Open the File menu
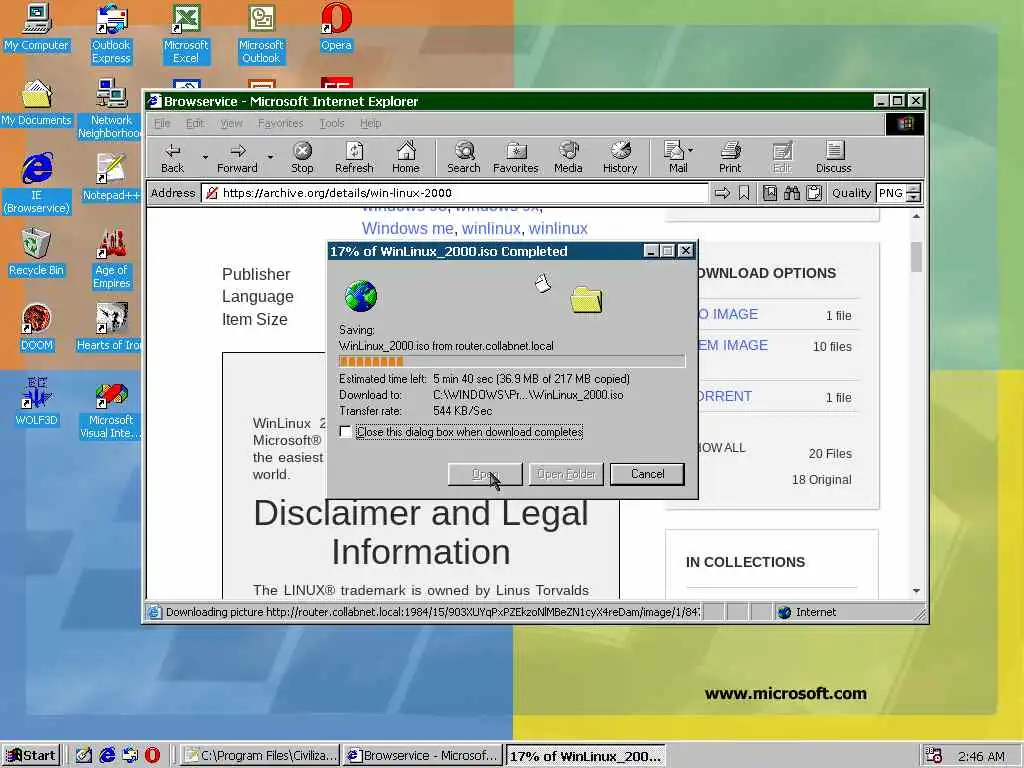Viewport: 1024px width, 768px height. coord(162,123)
